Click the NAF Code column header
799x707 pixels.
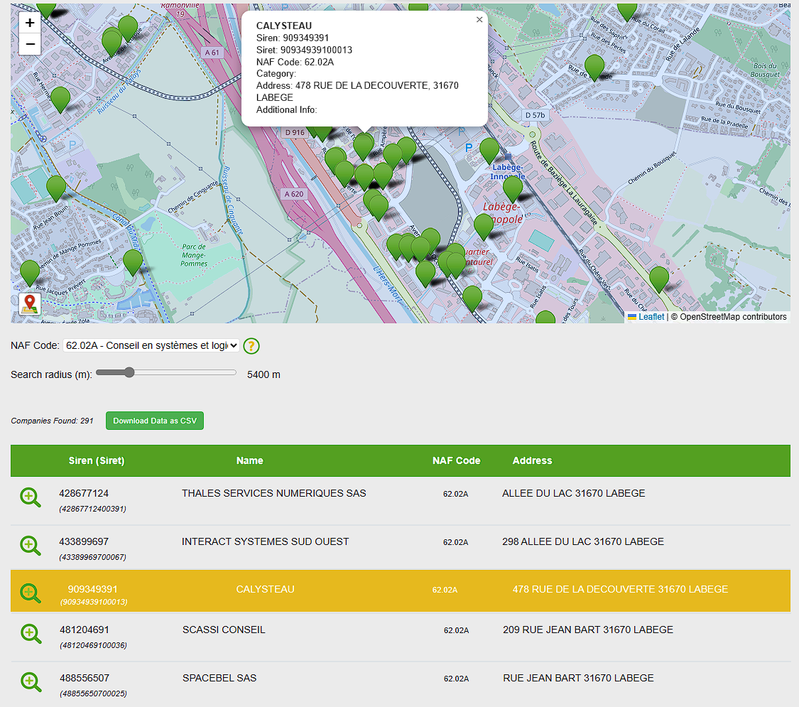456,461
